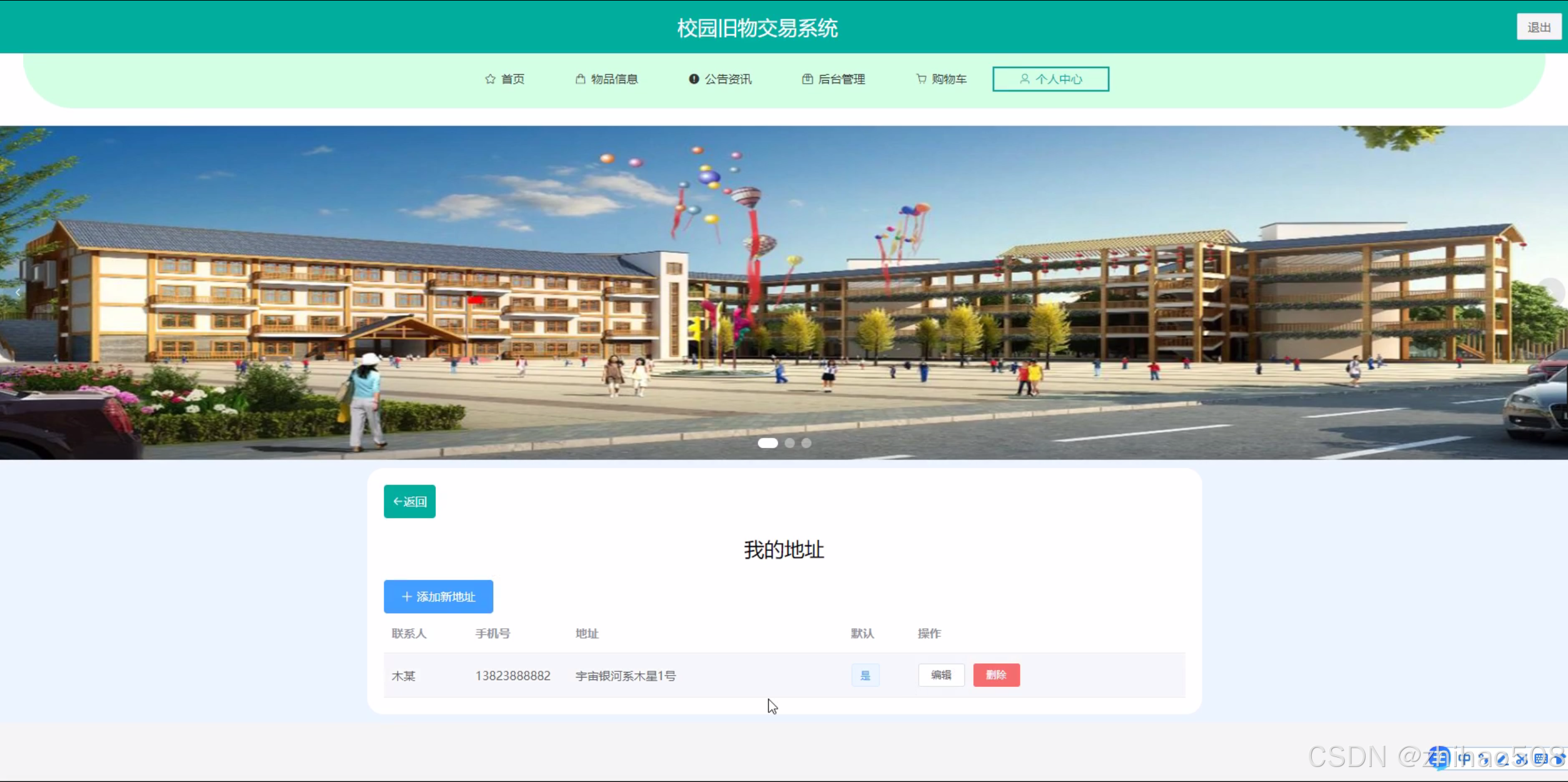Open the 物品信息 items page
Image resolution: width=1568 pixels, height=782 pixels.
606,79
